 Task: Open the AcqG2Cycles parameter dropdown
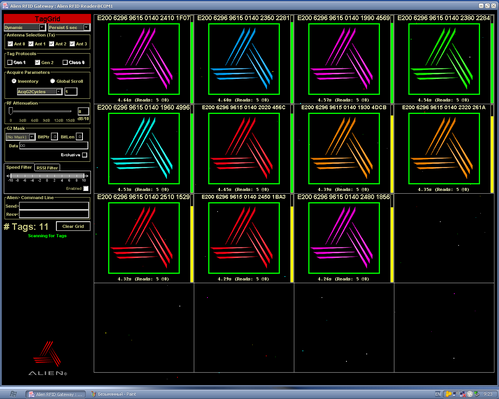(40, 91)
